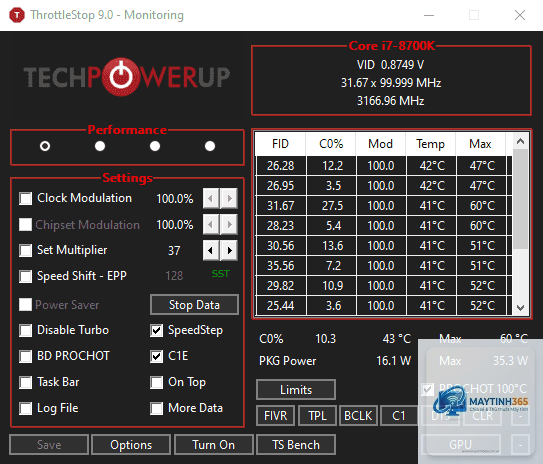Click the FID cell 25.44
Viewport: 543px width, 464px height.
pos(281,306)
